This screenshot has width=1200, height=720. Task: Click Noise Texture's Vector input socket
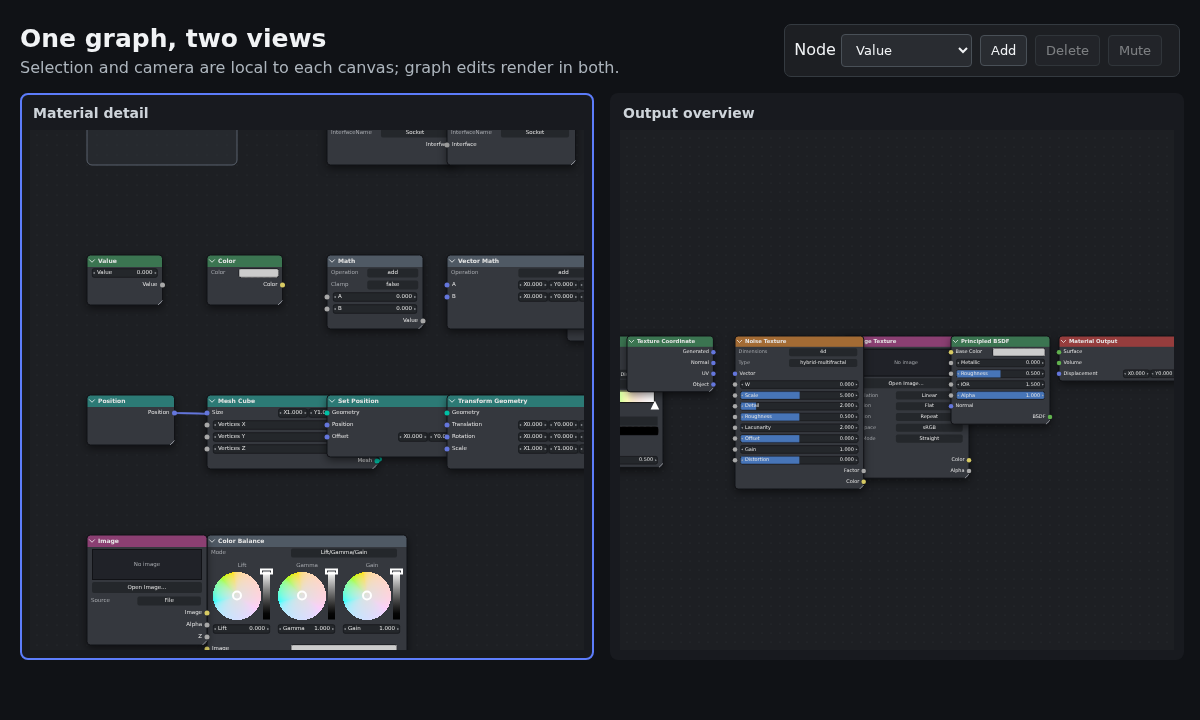point(735,374)
